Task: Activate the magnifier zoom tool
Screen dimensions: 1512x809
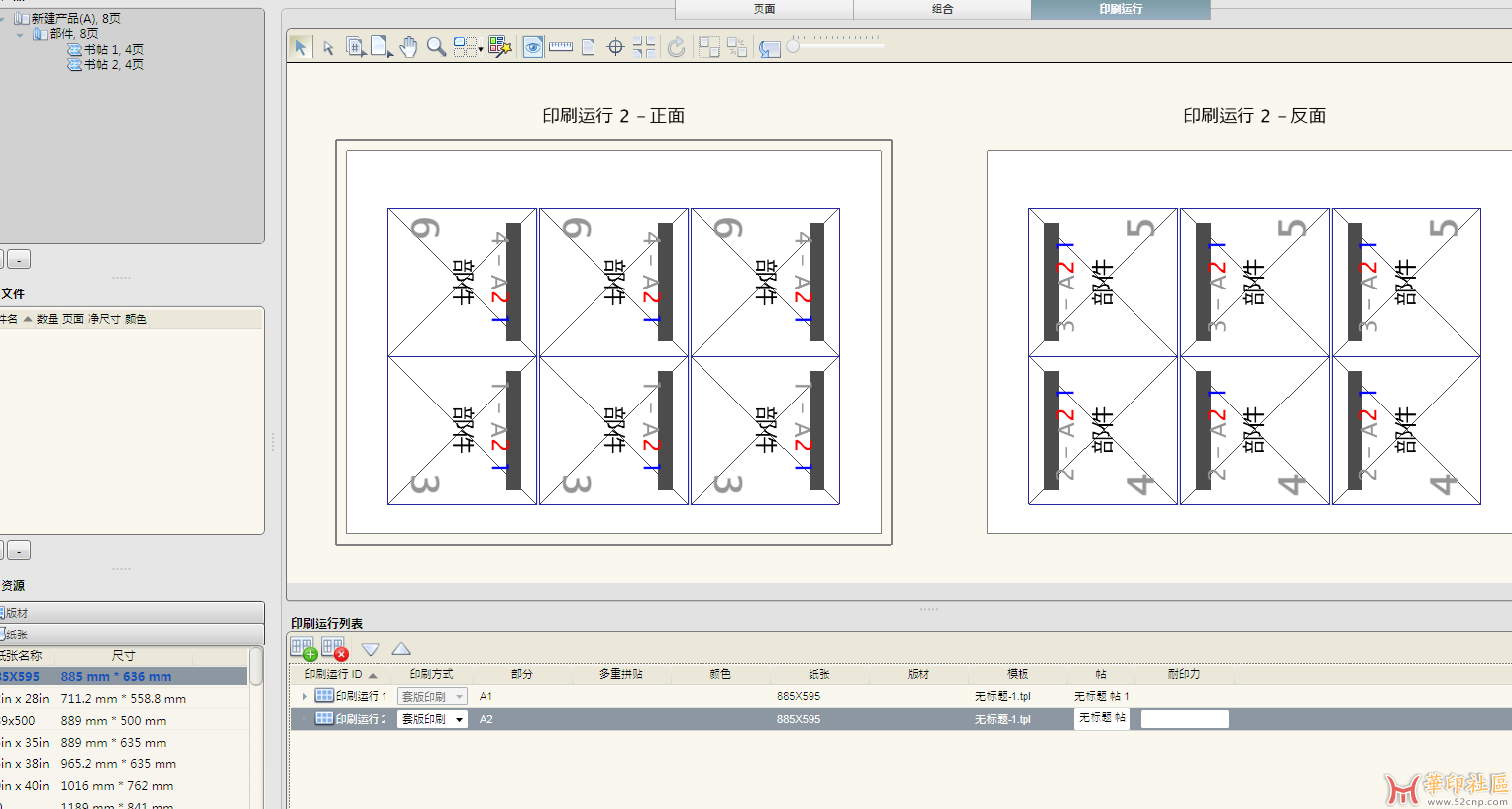Action: [436, 47]
